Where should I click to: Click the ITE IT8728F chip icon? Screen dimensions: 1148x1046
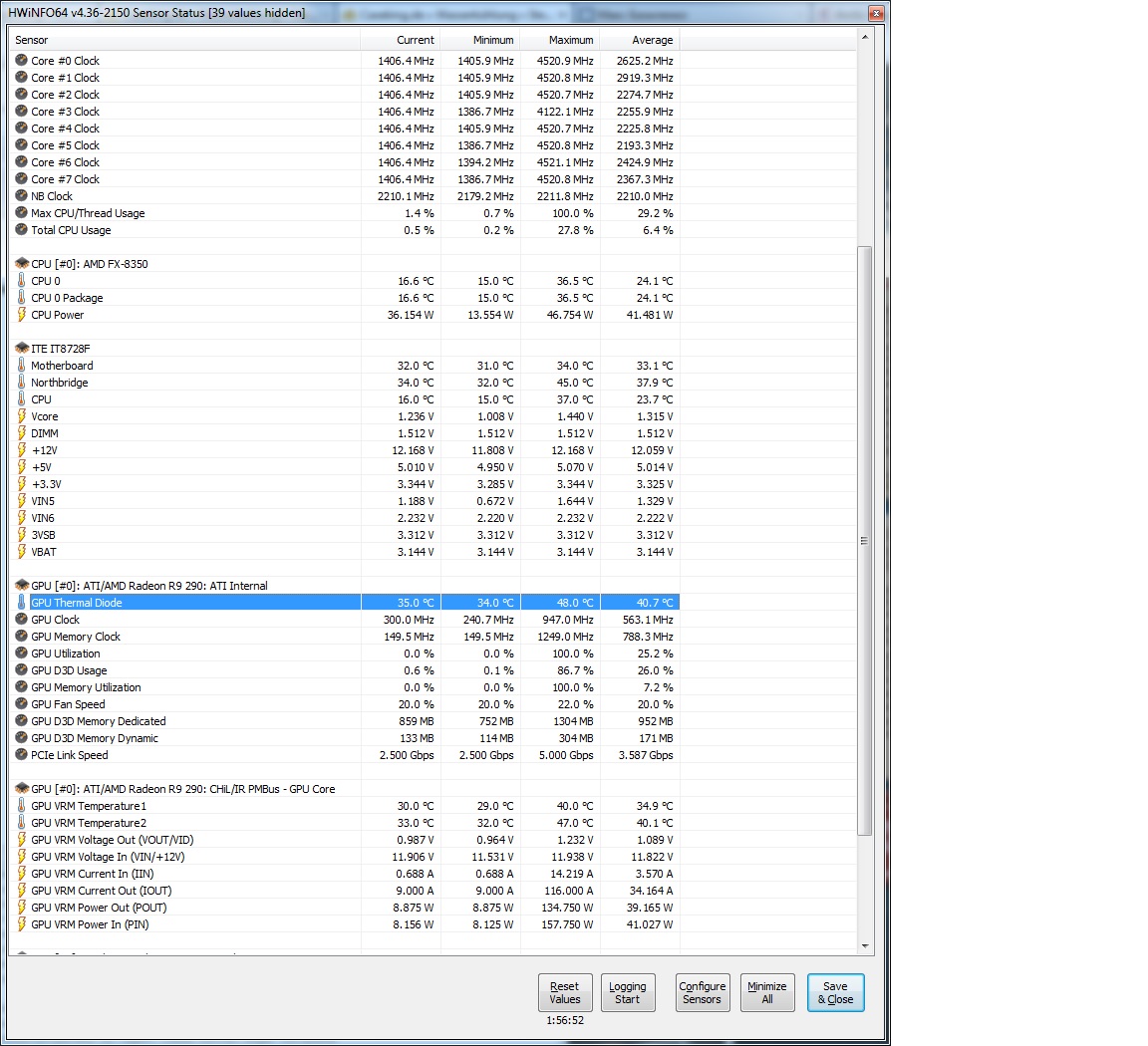[x=22, y=349]
